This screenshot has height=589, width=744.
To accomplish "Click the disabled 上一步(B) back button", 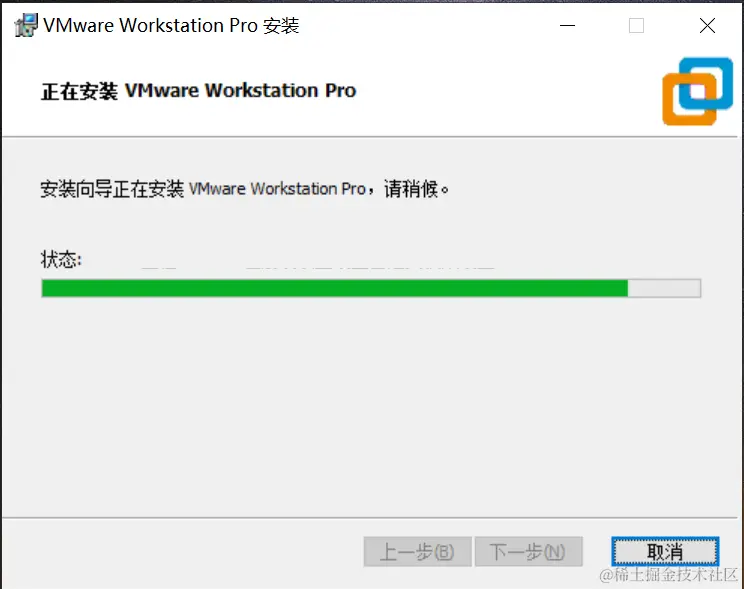I will 418,552.
